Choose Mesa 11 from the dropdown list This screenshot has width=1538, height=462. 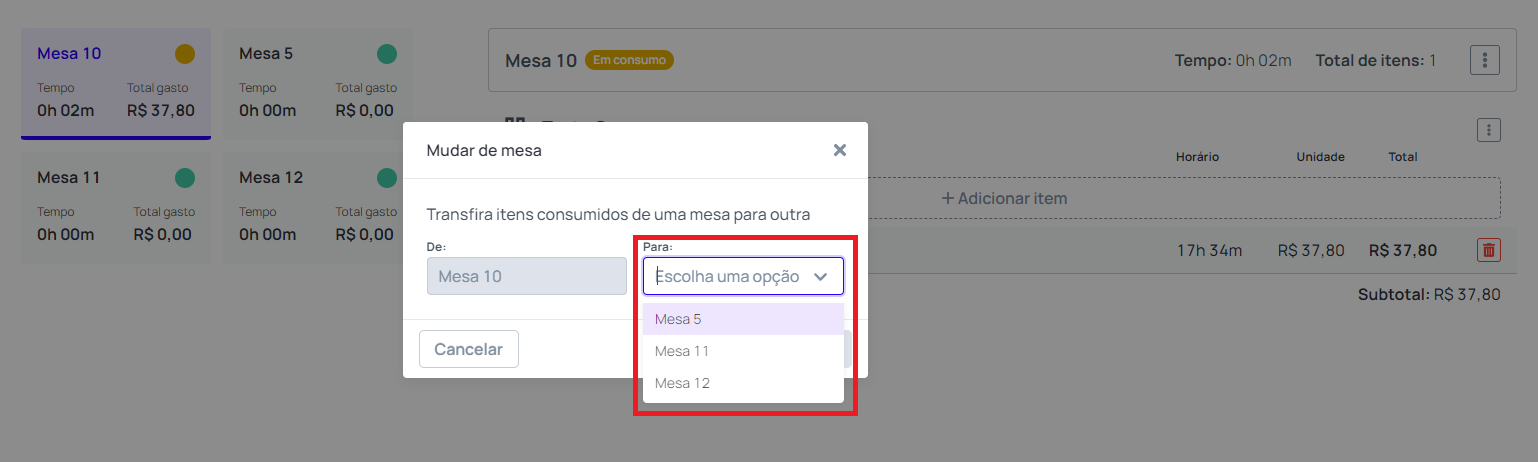[743, 351]
